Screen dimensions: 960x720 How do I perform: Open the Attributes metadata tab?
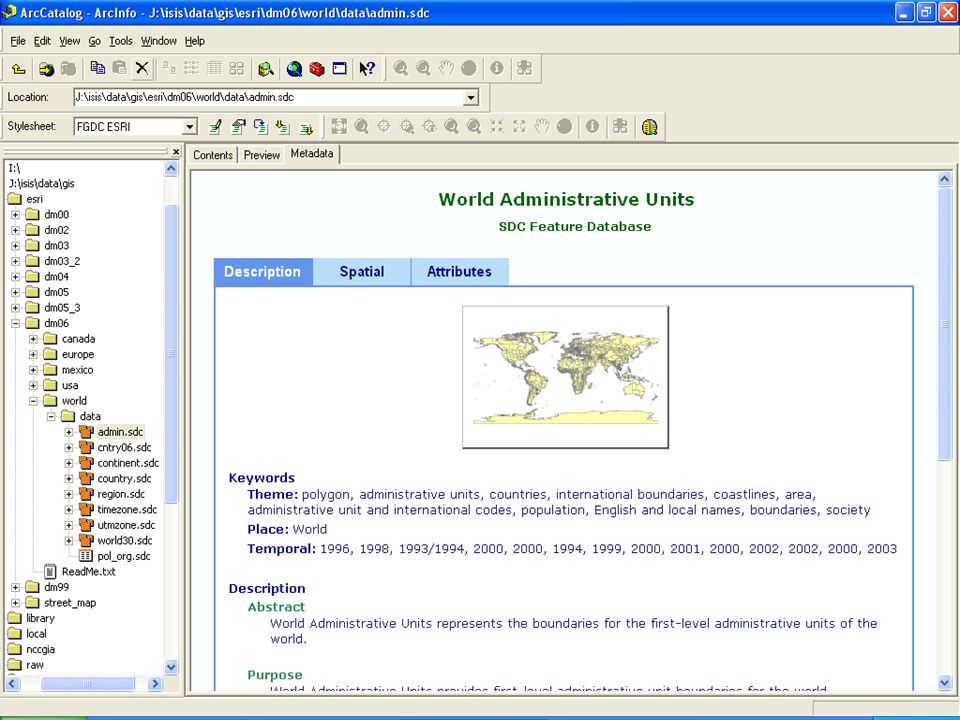point(459,272)
